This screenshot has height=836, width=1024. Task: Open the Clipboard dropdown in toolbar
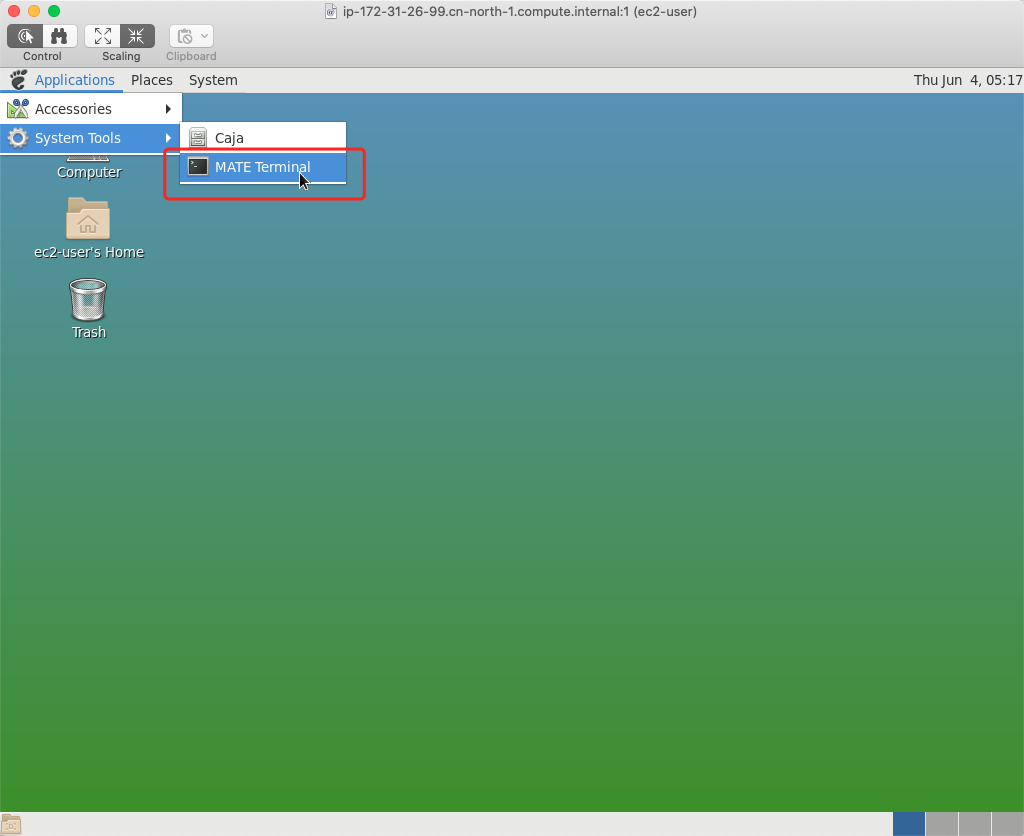[191, 36]
